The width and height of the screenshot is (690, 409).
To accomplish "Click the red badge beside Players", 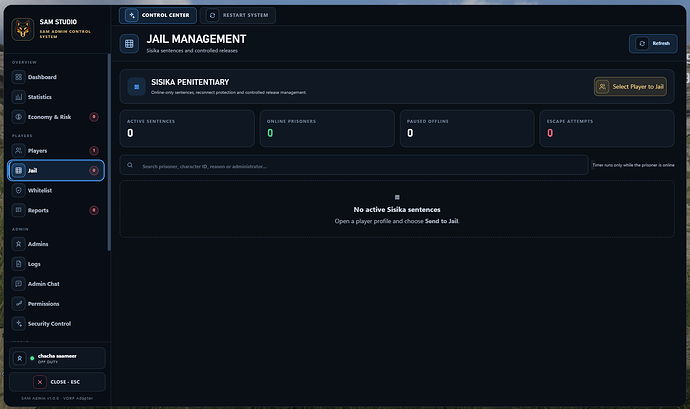I will (94, 151).
